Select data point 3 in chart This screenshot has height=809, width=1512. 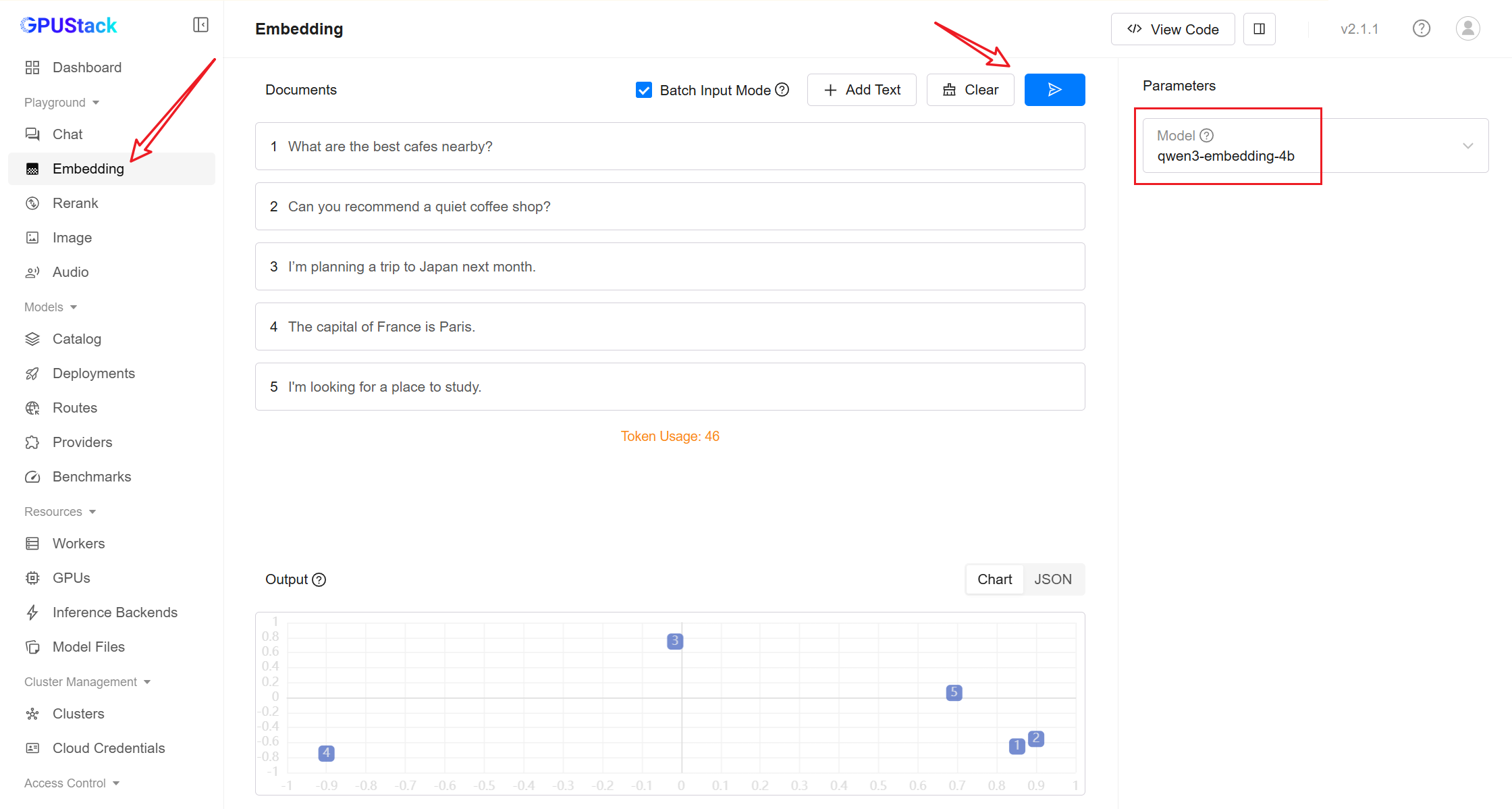674,641
